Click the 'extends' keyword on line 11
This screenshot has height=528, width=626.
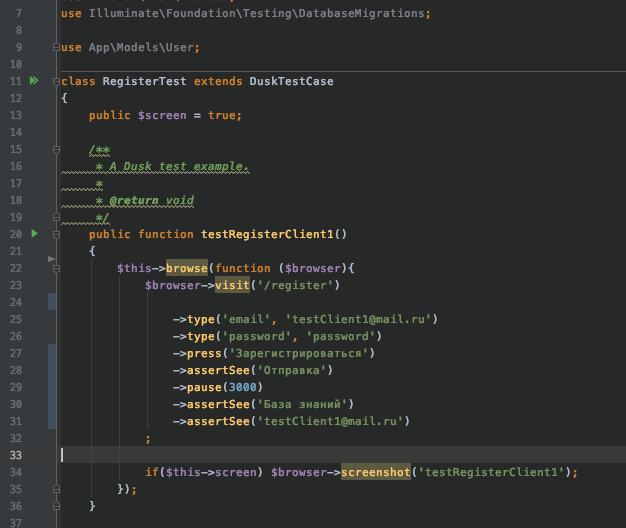coord(218,81)
